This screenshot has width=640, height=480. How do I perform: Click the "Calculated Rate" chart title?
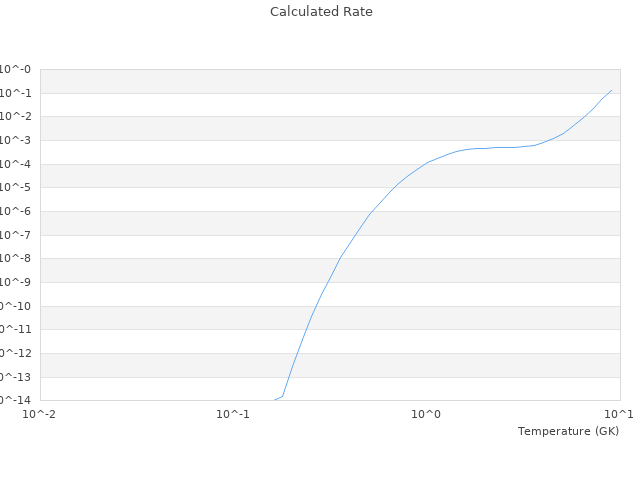coord(321,12)
